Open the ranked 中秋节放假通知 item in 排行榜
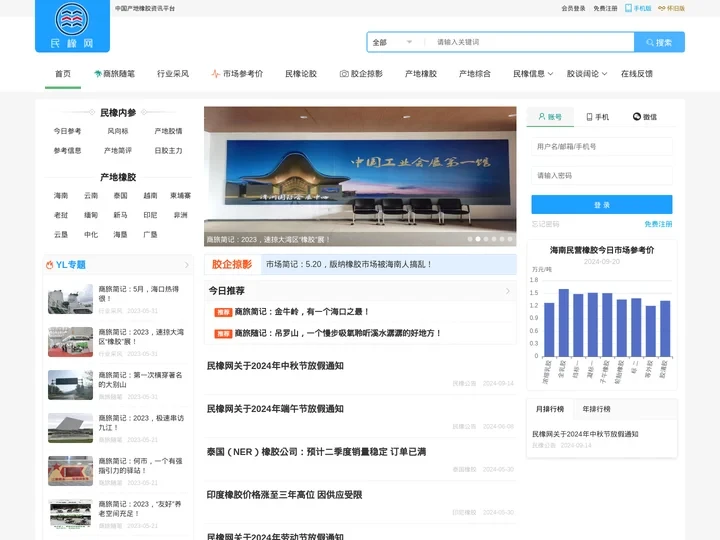Screen dimensions: 720x540 [x=585, y=434]
